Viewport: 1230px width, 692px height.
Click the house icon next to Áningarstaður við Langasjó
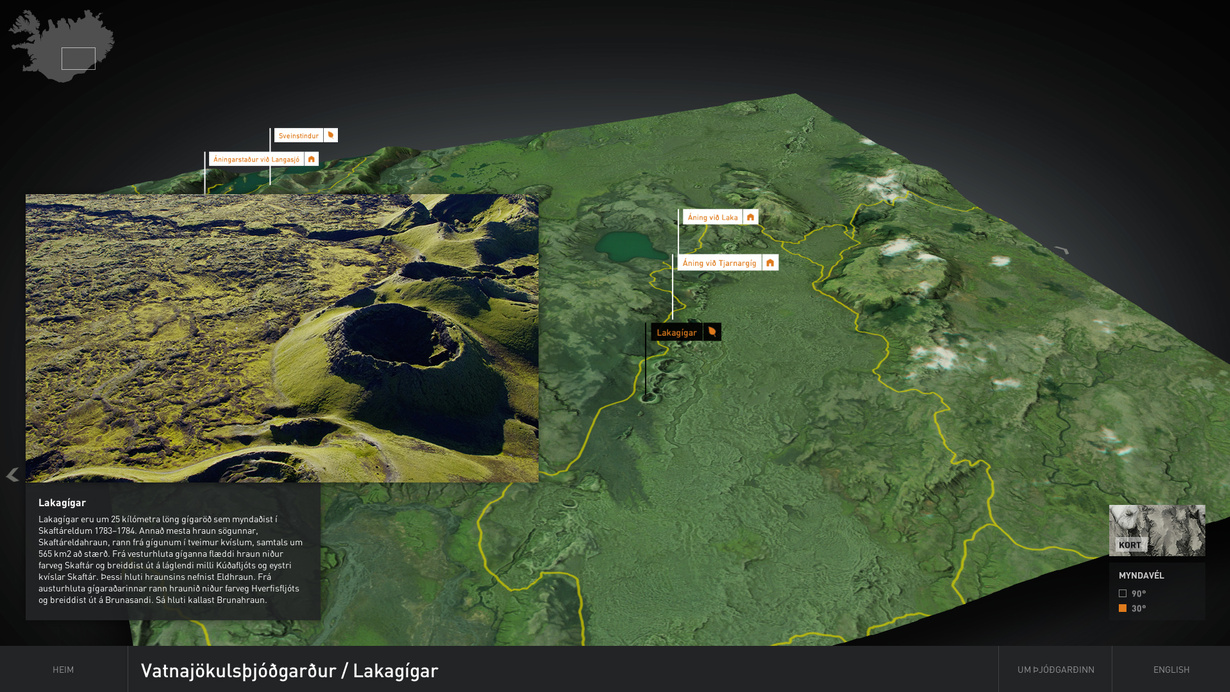click(x=311, y=159)
